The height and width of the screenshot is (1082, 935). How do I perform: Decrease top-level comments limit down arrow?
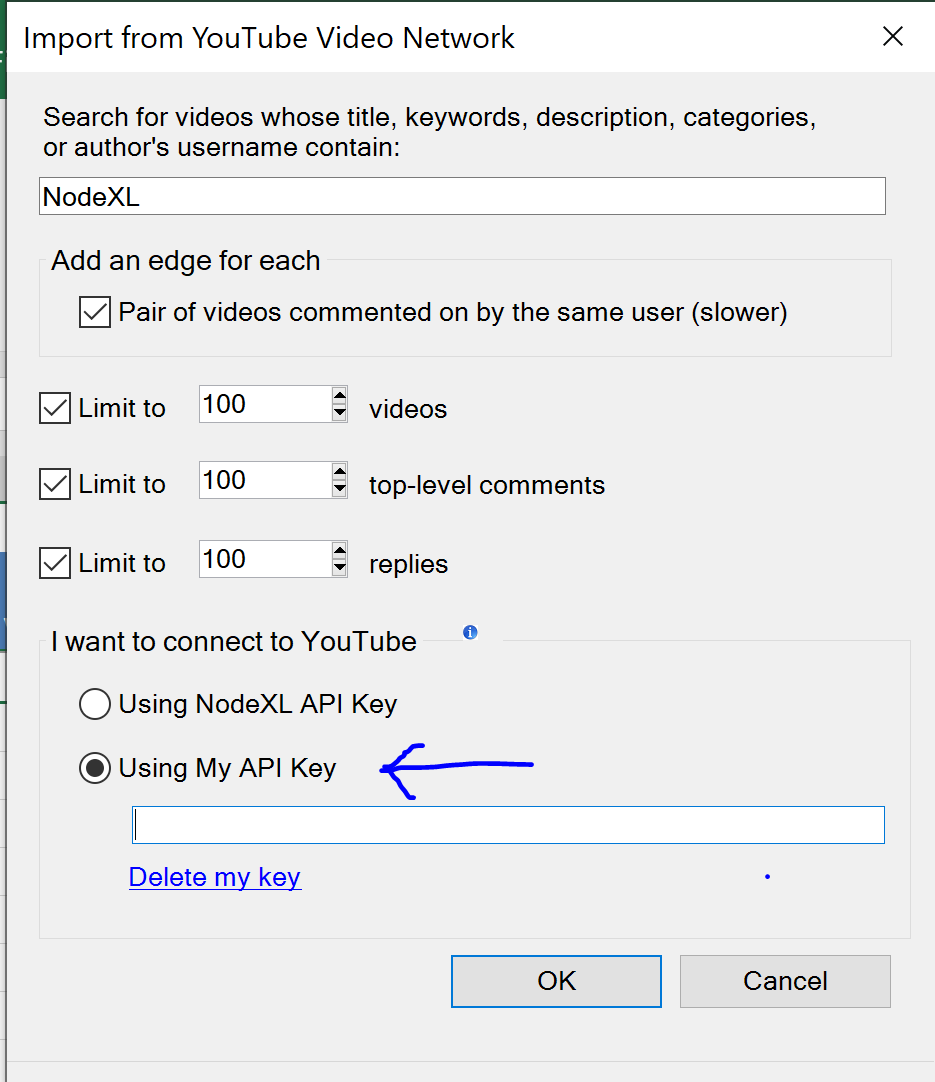tap(340, 489)
